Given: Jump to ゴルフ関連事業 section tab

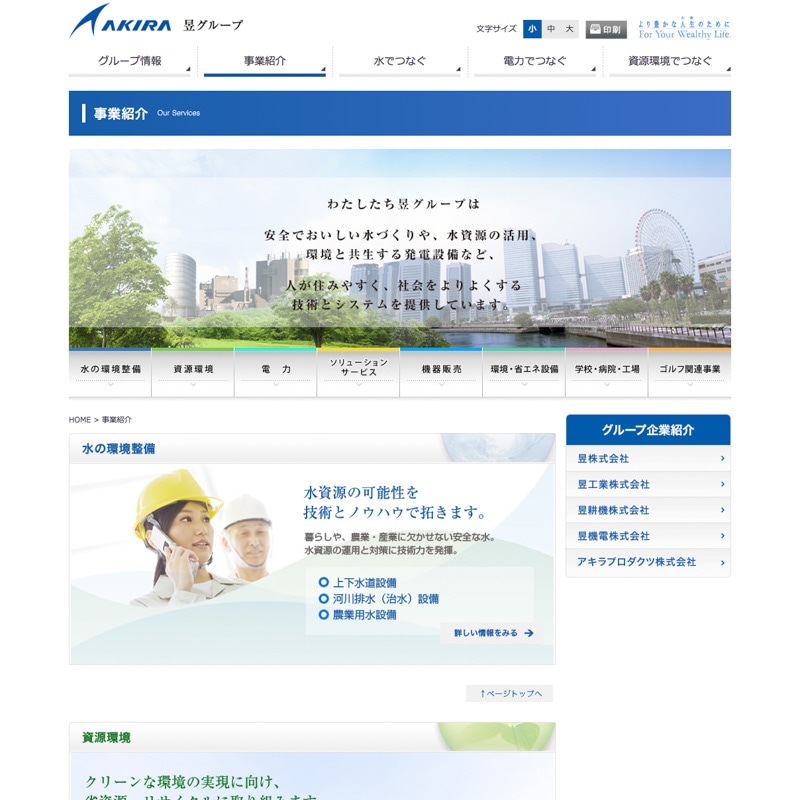Looking at the screenshot, I should (x=689, y=372).
